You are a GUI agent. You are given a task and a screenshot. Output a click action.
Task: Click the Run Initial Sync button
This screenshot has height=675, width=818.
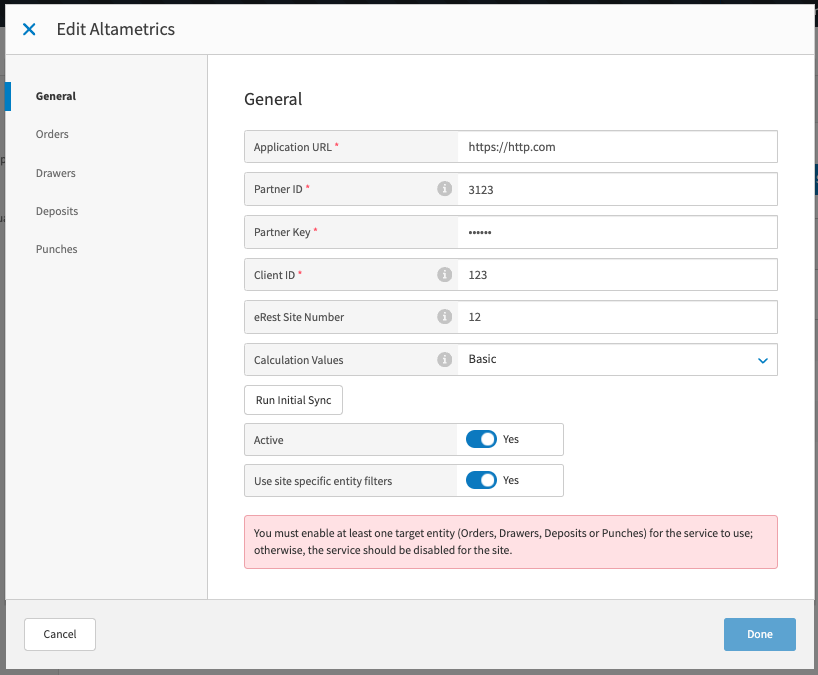pyautogui.click(x=293, y=399)
